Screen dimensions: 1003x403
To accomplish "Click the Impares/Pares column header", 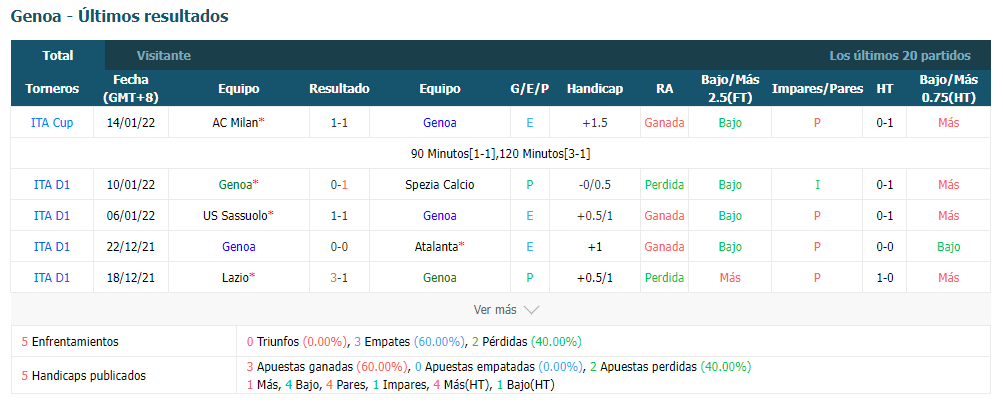I will (817, 89).
